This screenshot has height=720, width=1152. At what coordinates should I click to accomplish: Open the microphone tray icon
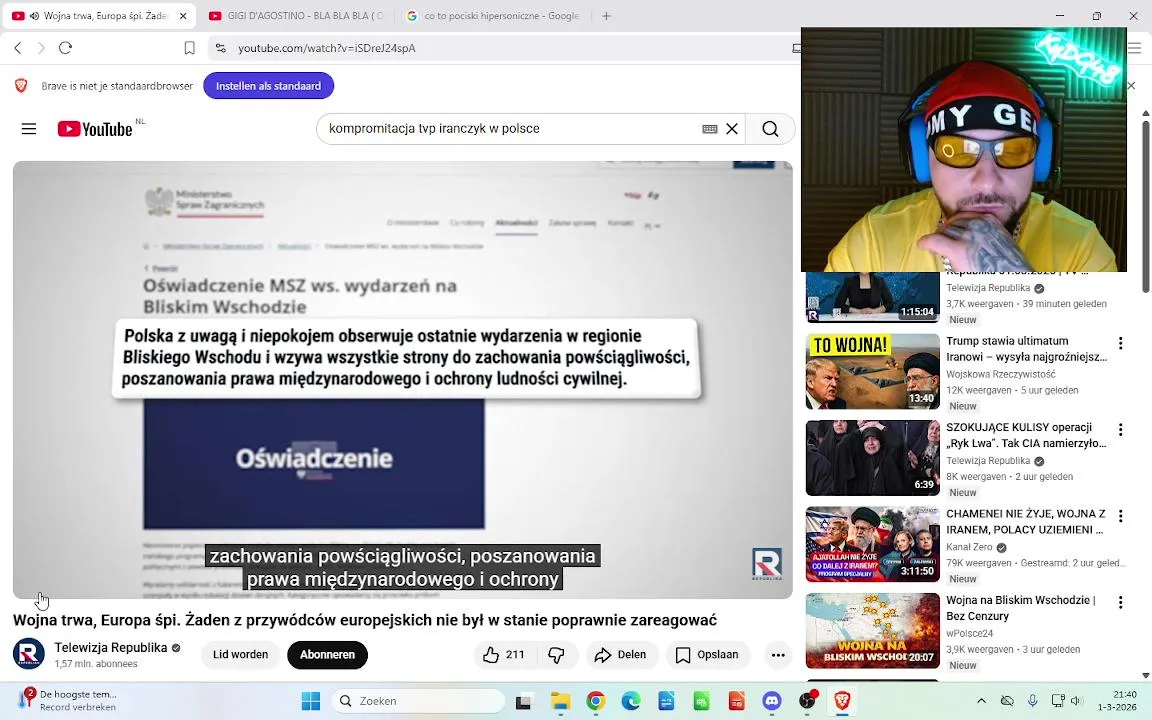click(x=1032, y=701)
